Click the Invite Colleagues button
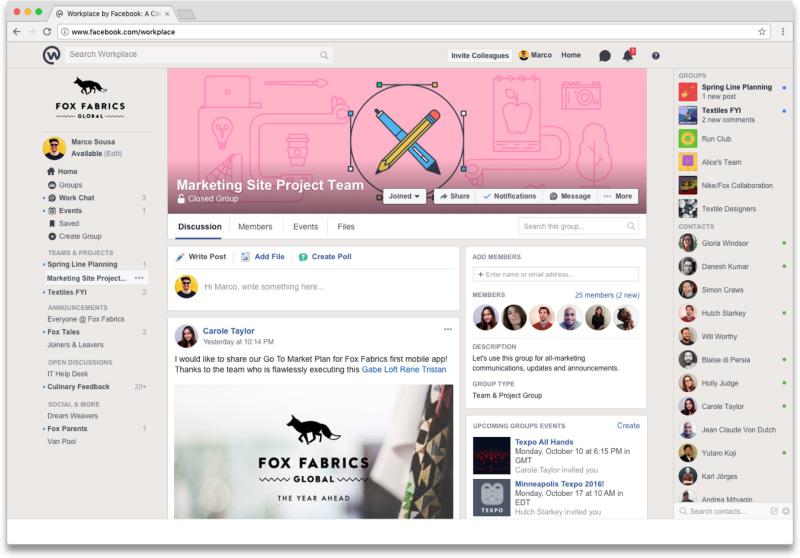This screenshot has height=558, width=800. tap(480, 55)
